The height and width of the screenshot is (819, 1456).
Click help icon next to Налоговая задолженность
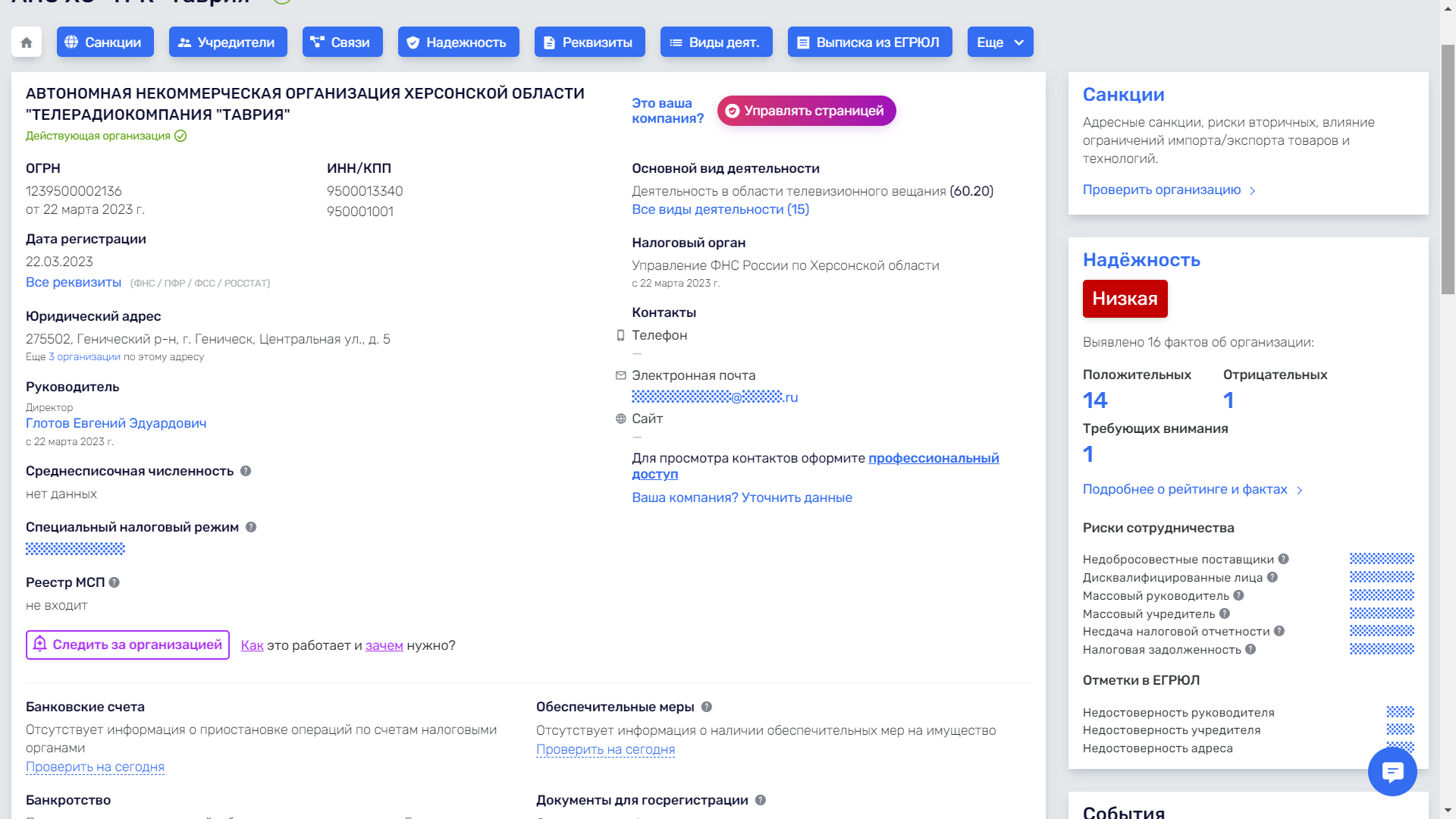1250,649
